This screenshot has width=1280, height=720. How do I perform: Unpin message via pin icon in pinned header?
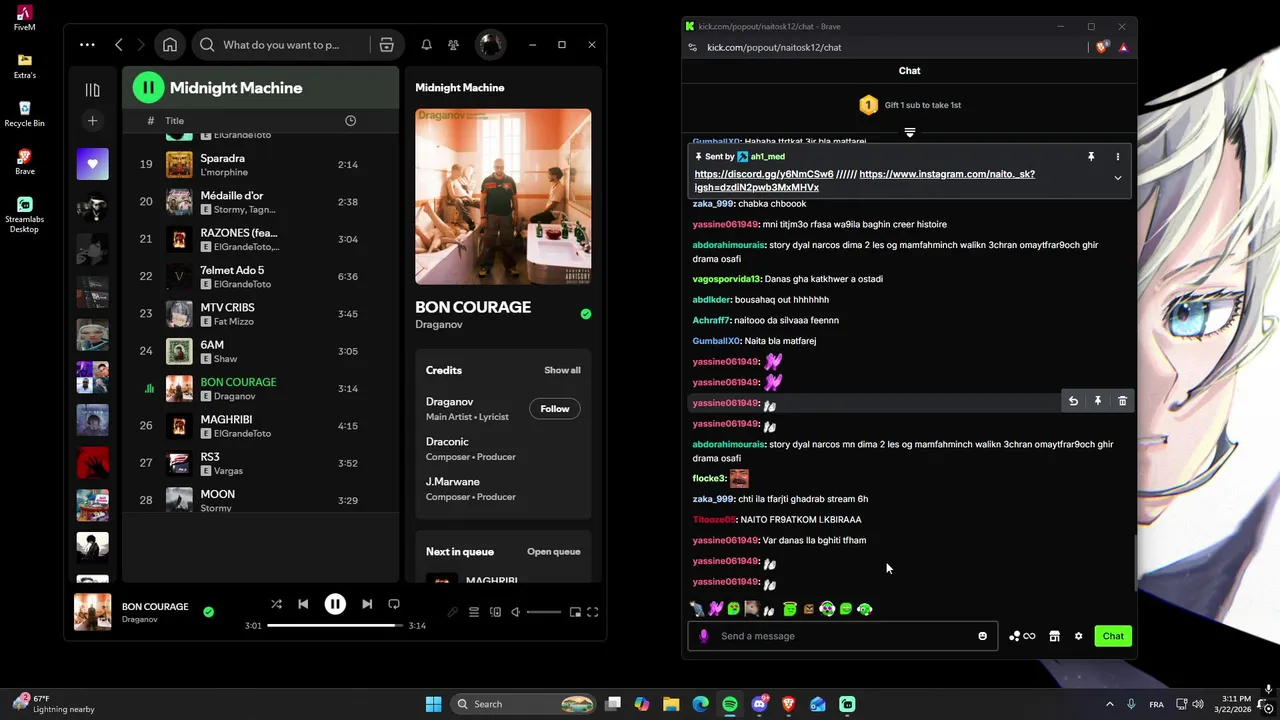click(x=1091, y=157)
